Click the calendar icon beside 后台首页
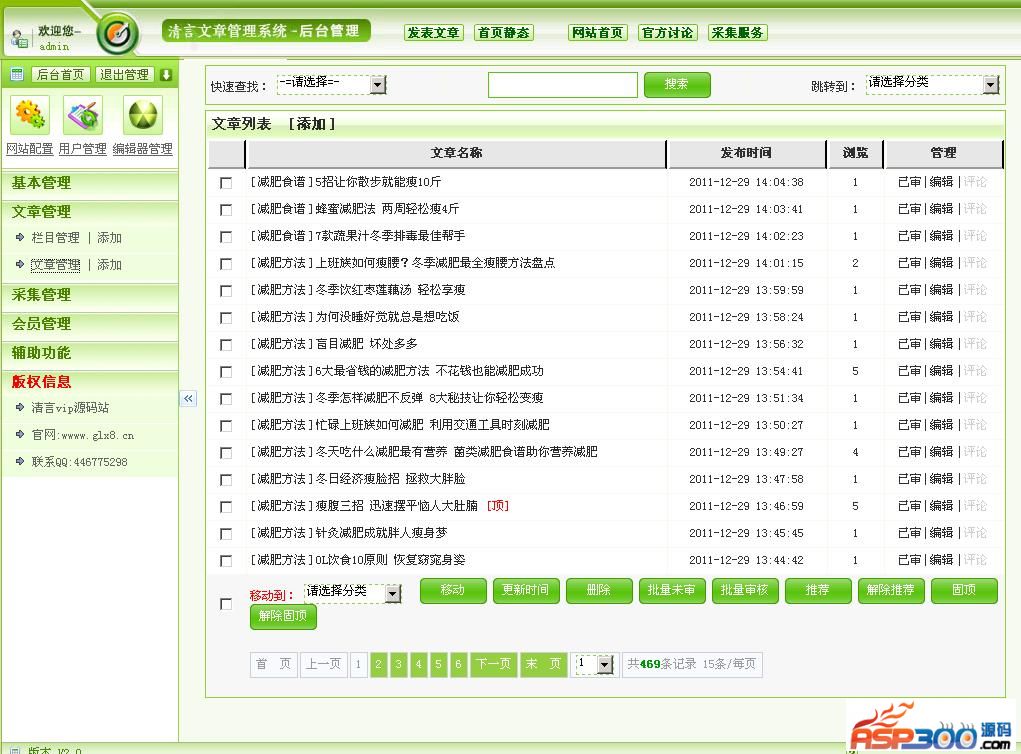 (17, 74)
